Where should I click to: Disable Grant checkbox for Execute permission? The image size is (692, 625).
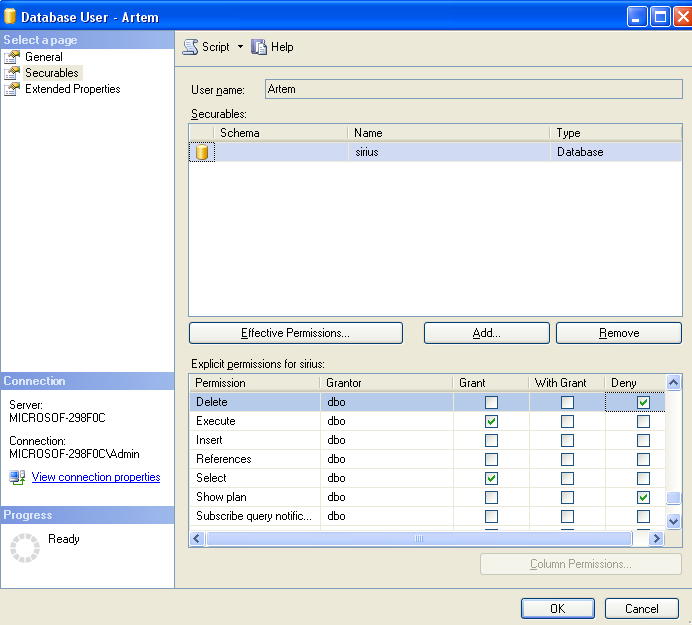coord(491,421)
